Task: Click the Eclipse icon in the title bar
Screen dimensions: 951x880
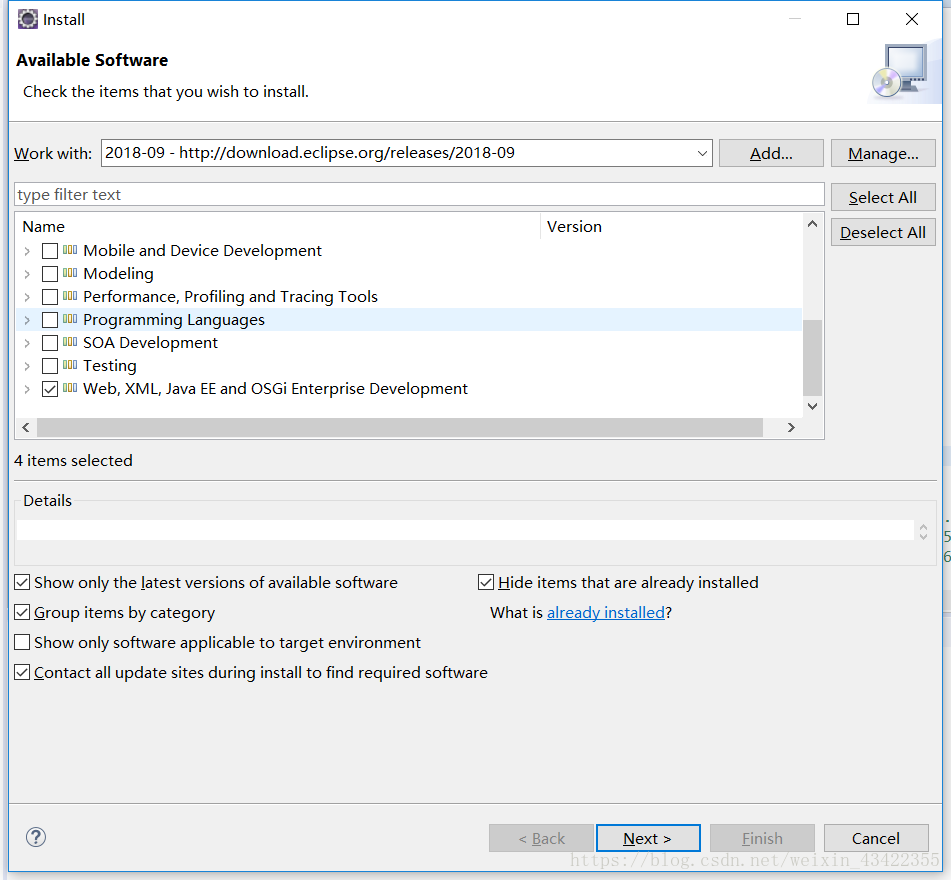Action: [x=27, y=19]
